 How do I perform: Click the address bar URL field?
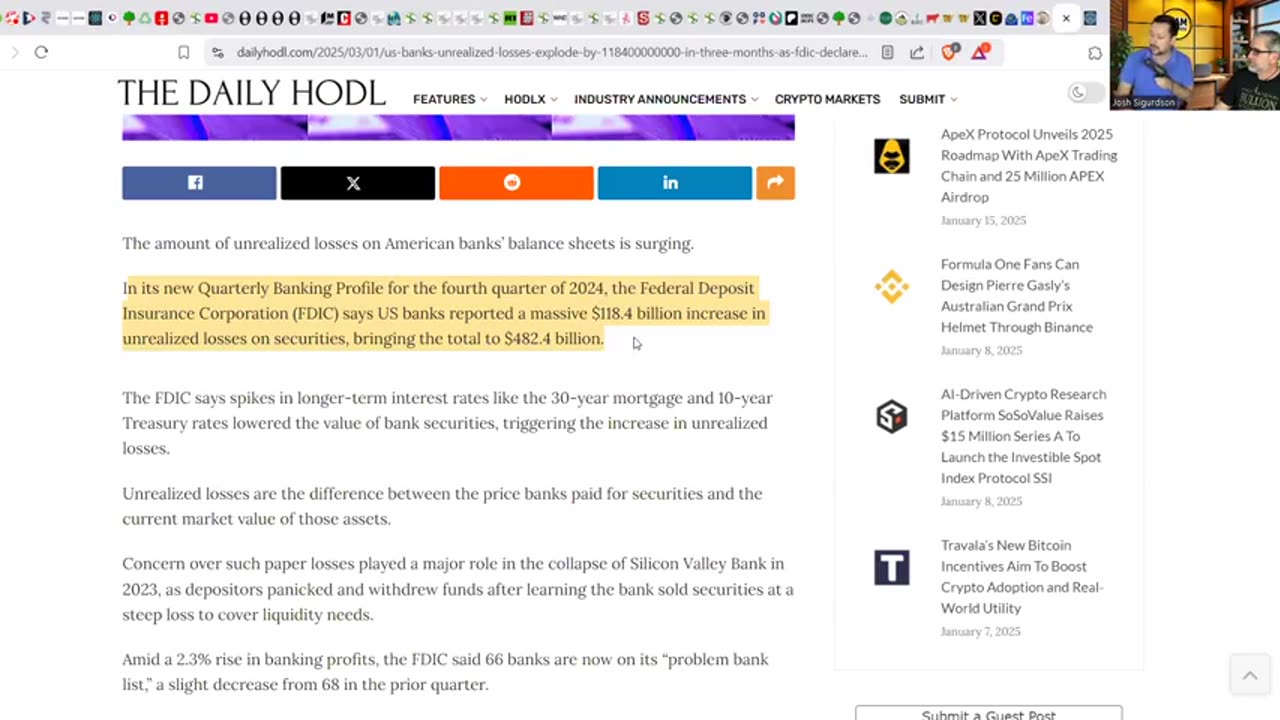point(552,52)
